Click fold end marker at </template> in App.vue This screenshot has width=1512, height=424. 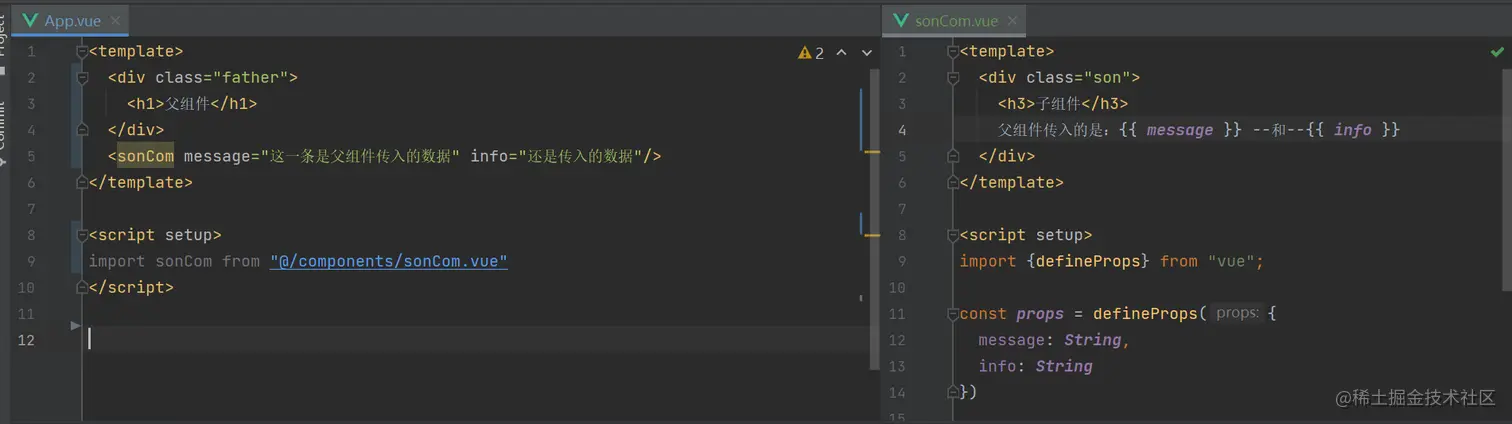point(83,183)
